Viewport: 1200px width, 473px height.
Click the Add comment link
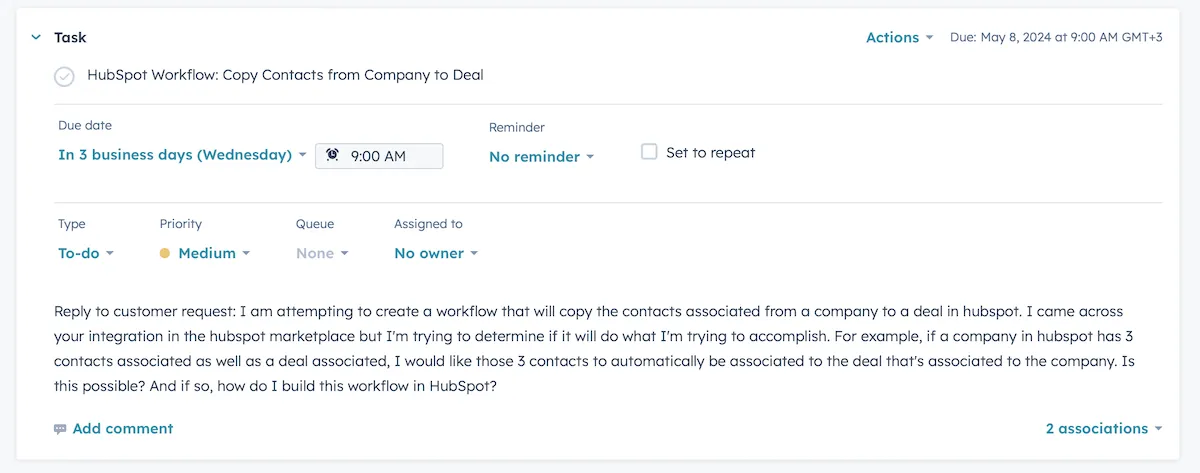pos(123,429)
